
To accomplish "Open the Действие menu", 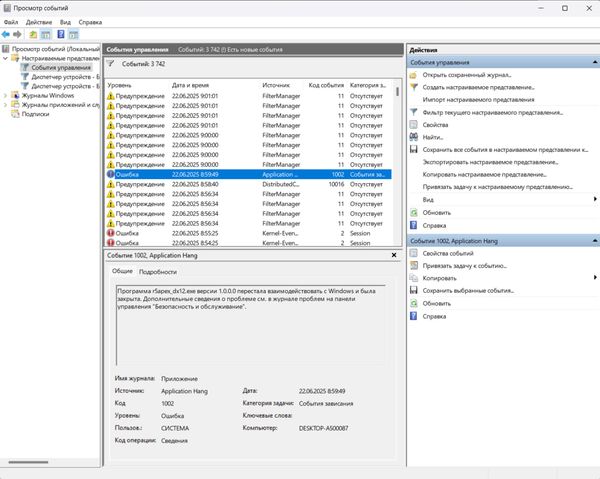I will click(39, 22).
